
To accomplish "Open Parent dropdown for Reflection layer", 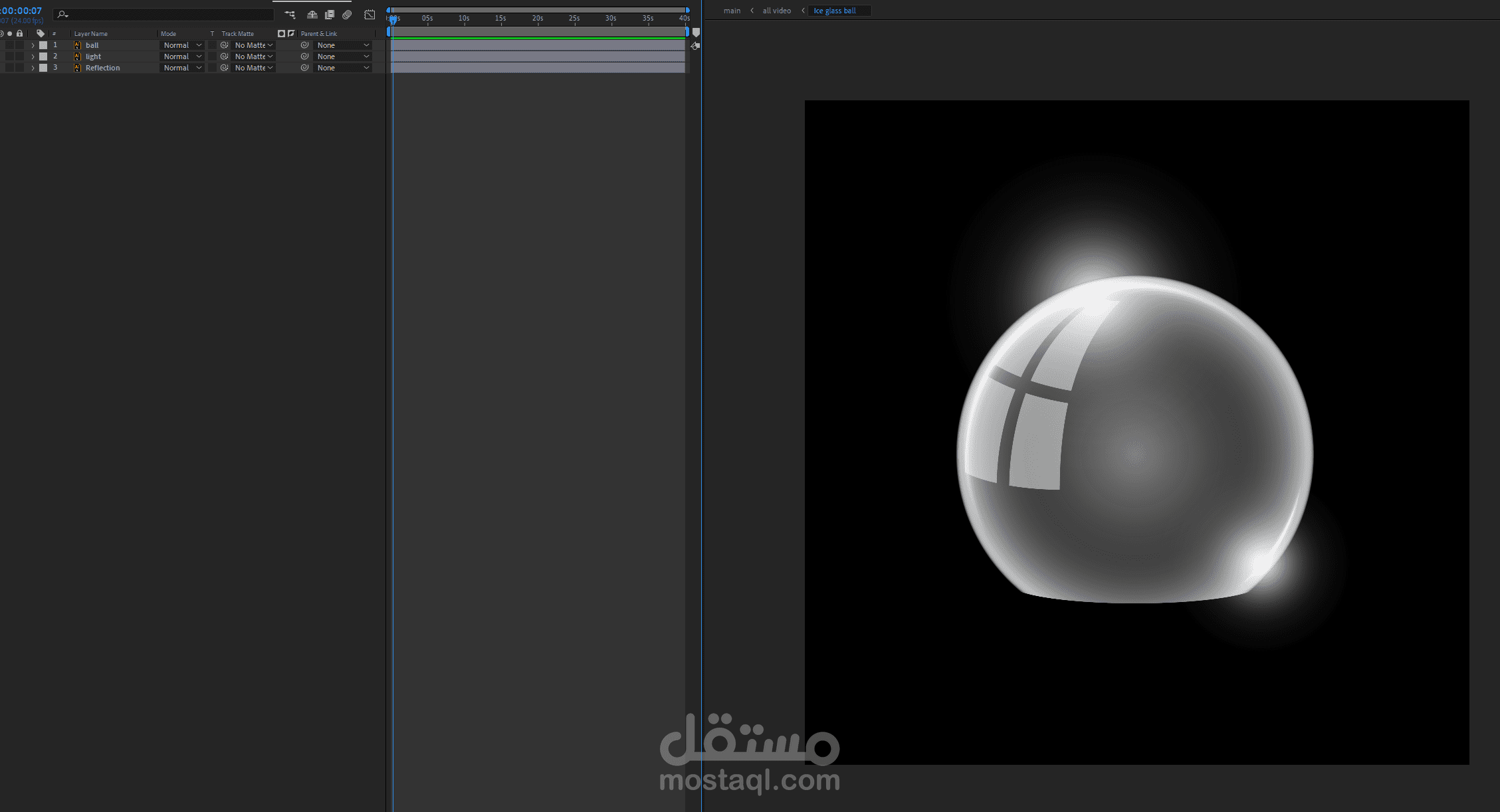I will pos(342,68).
